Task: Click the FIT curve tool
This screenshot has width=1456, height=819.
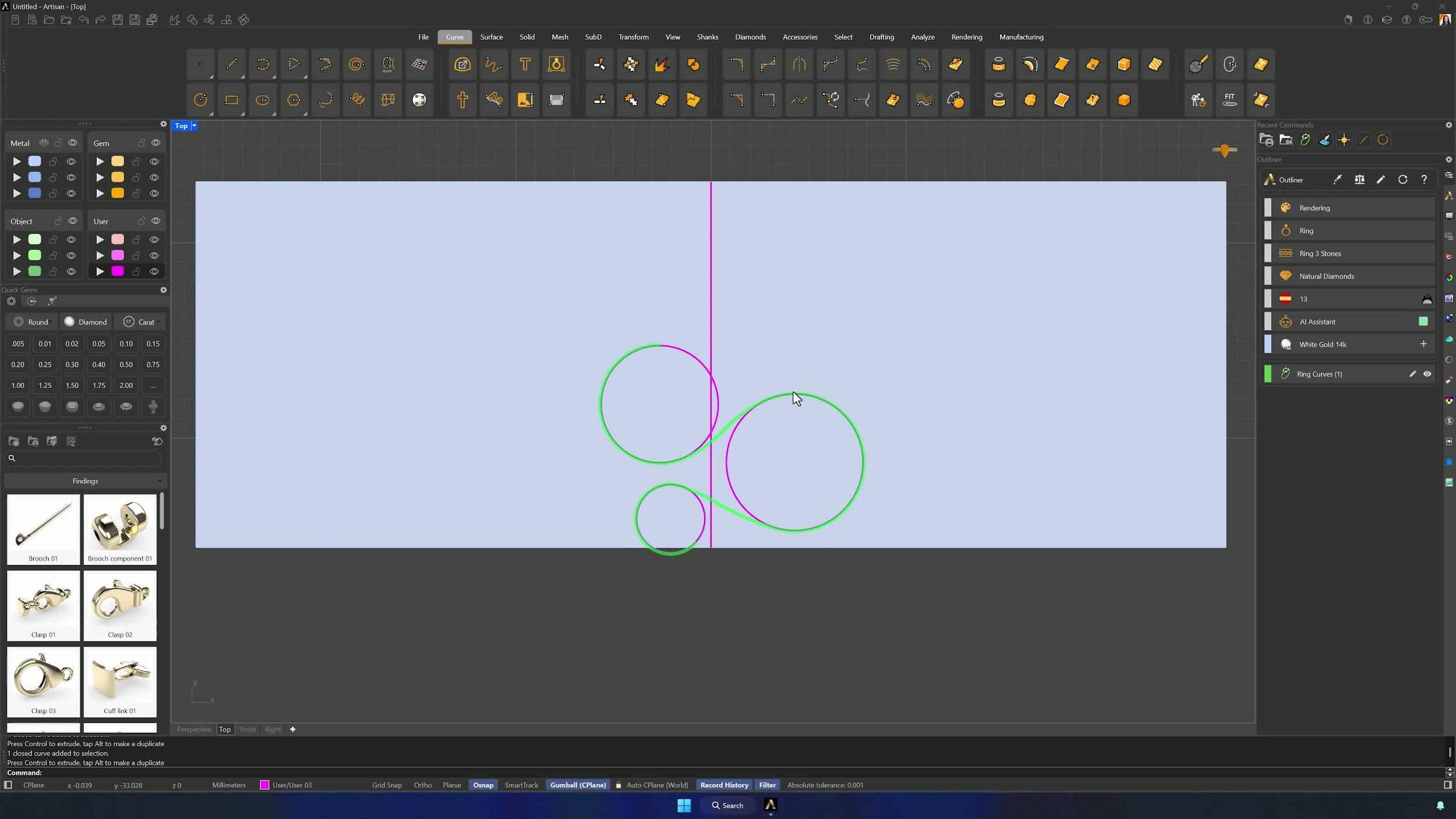Action: [1229, 100]
